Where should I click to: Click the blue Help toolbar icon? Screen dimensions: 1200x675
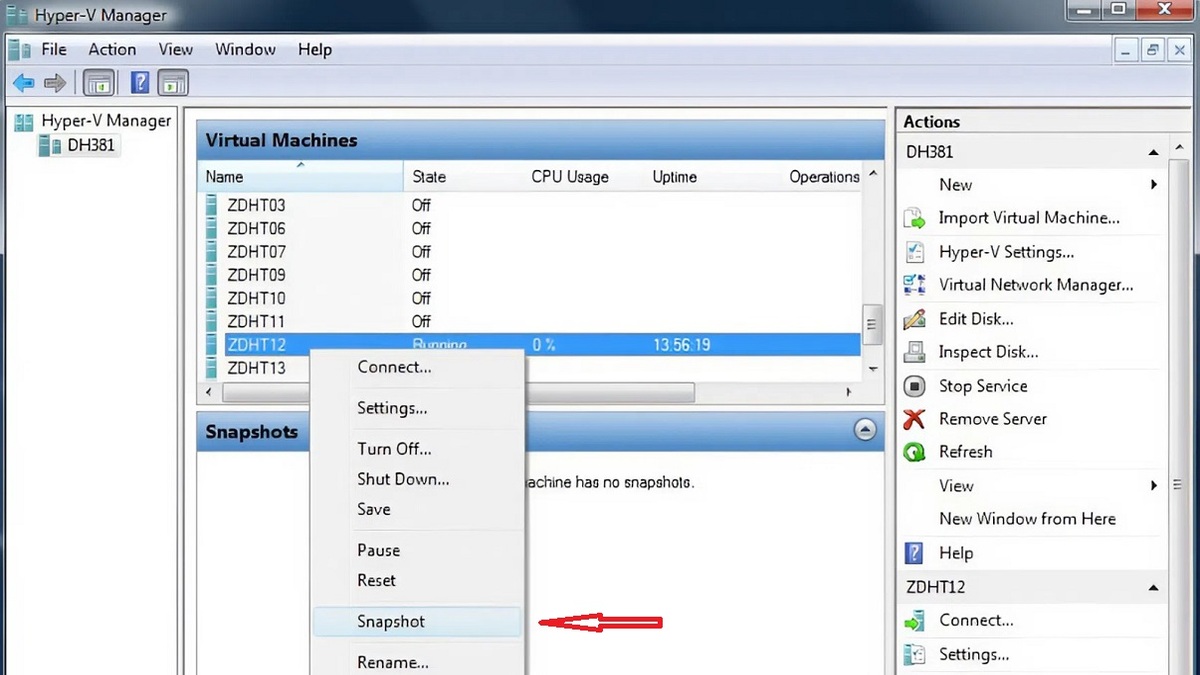coord(140,83)
